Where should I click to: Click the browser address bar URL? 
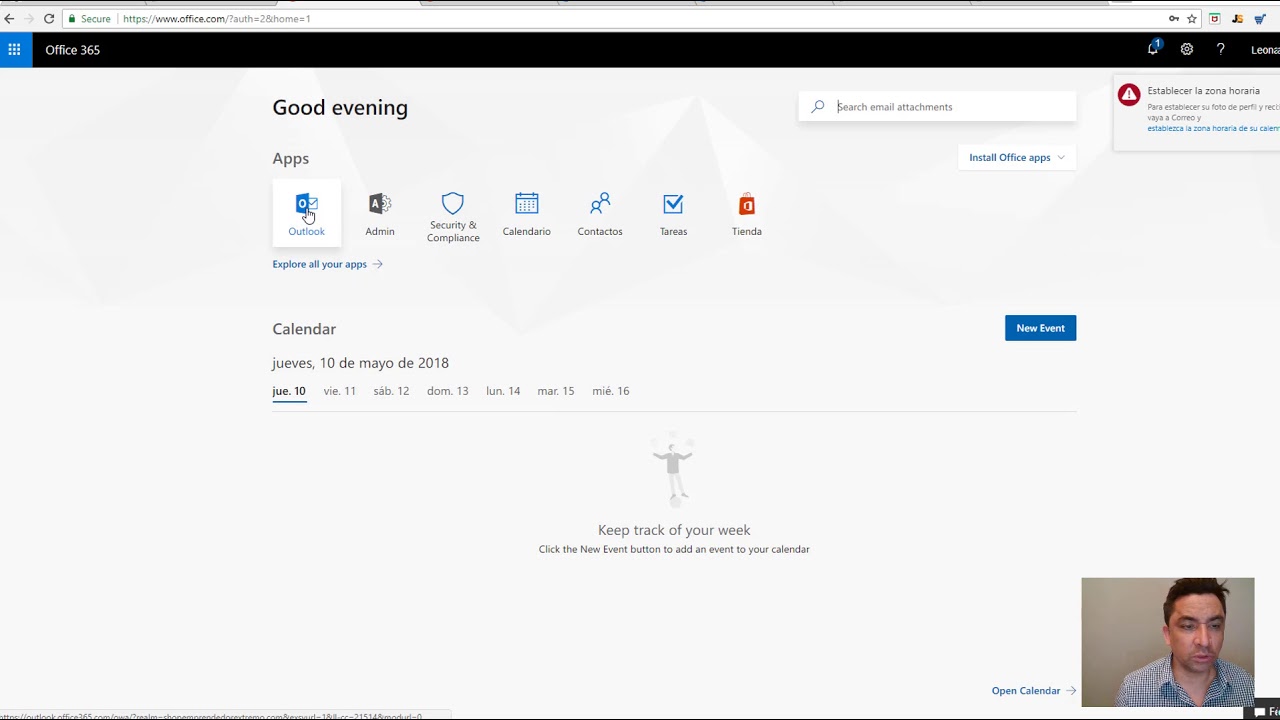click(x=217, y=18)
